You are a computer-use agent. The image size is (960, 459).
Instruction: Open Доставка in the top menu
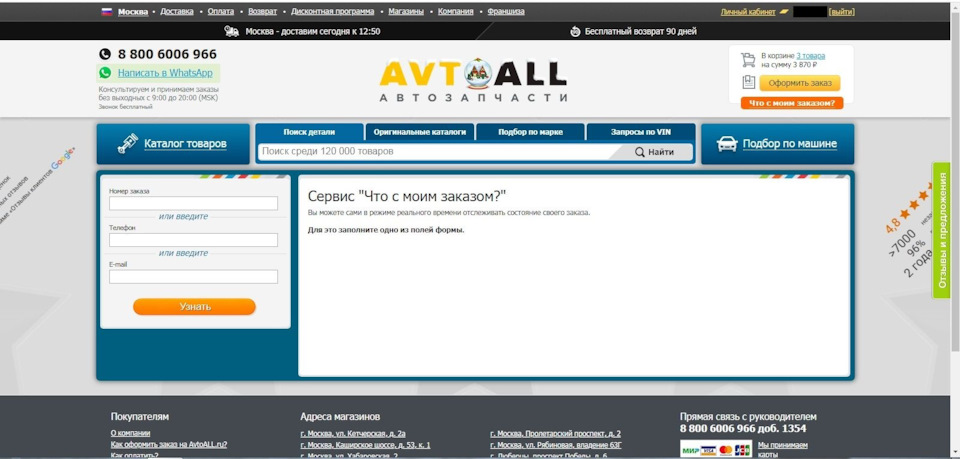(177, 12)
